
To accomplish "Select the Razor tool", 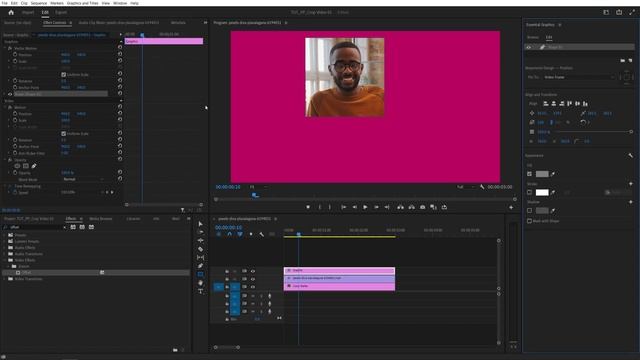I will coord(200,249).
